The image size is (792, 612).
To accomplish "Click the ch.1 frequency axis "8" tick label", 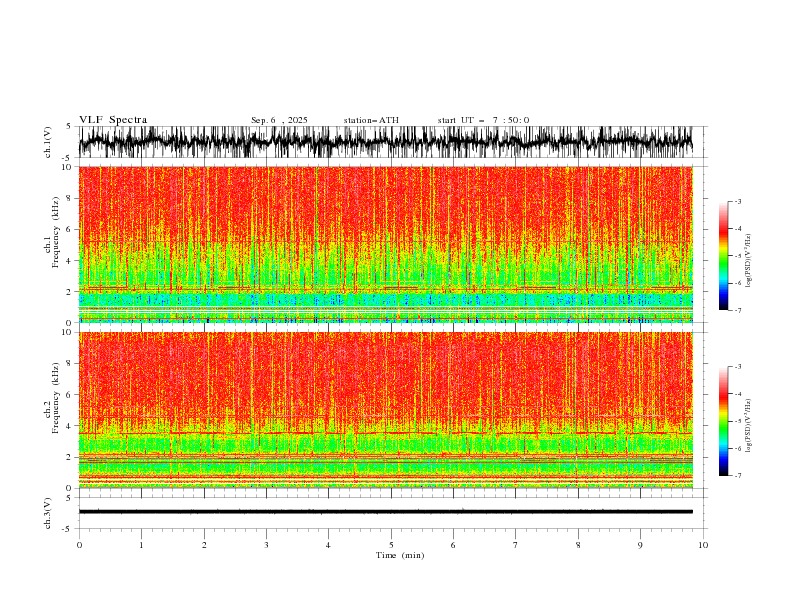I will [x=70, y=198].
